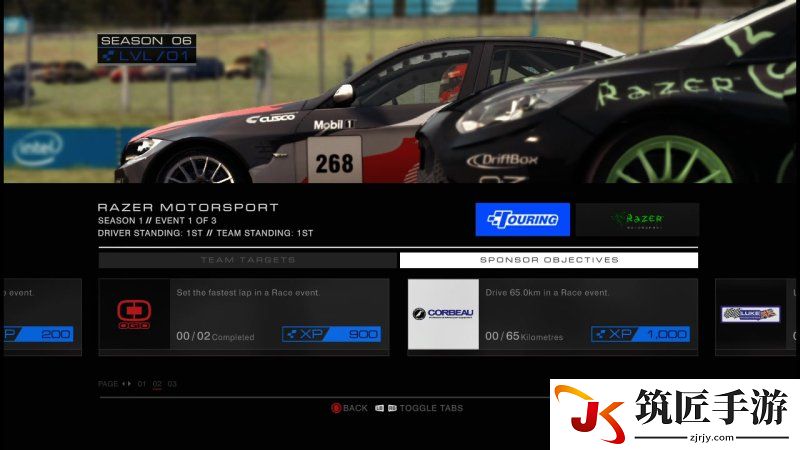This screenshot has height=450, width=800.
Task: Select the Corbeau sponsor logo
Action: point(443,314)
